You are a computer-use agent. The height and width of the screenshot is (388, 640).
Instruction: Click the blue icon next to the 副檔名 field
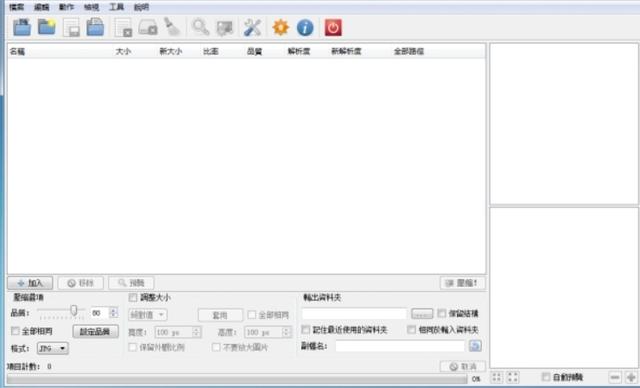pos(475,346)
